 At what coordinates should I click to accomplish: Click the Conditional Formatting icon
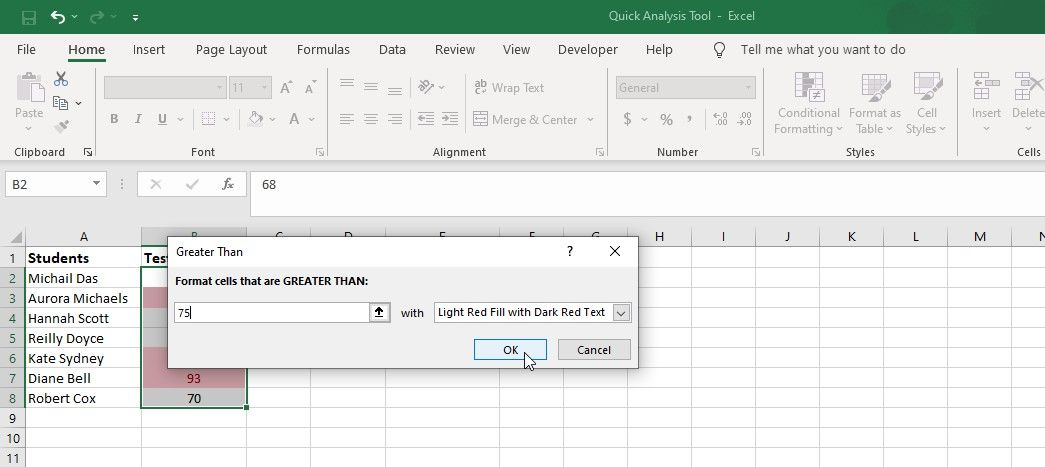[808, 88]
